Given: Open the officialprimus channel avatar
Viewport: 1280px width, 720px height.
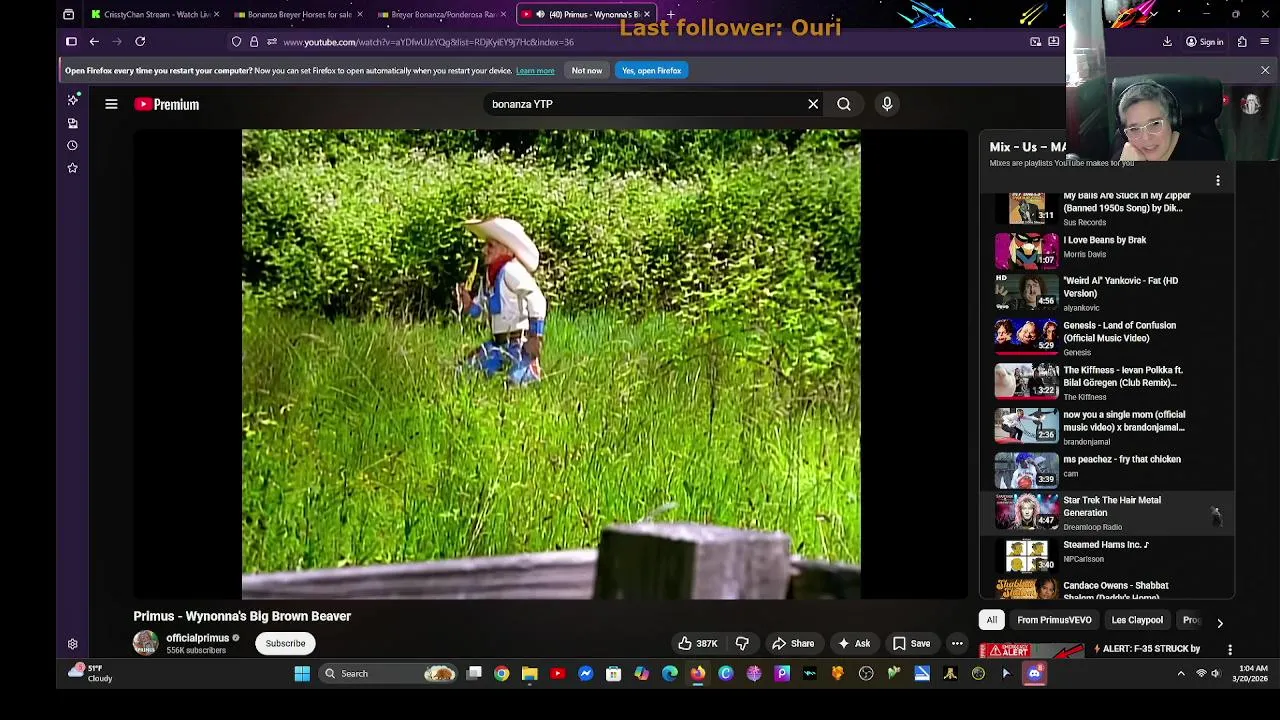Looking at the screenshot, I should 146,643.
